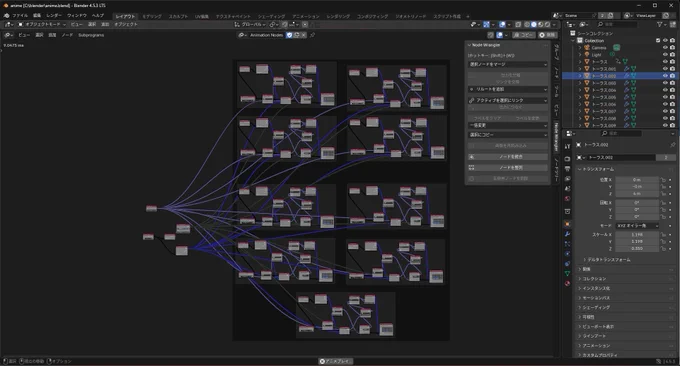Pin the Animation Nodes tree
Screen dimensions: 680x366
click(312, 35)
